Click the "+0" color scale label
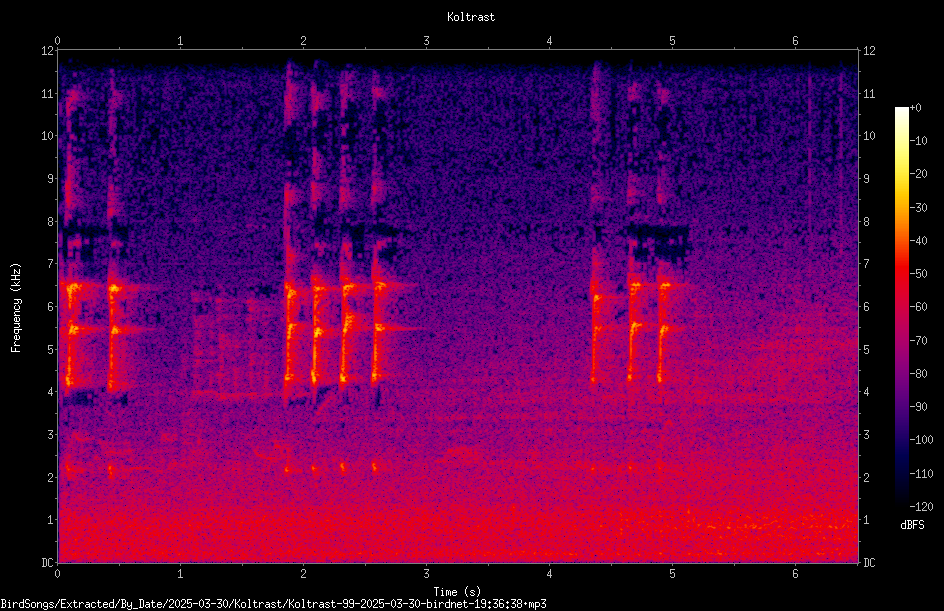 pos(915,108)
